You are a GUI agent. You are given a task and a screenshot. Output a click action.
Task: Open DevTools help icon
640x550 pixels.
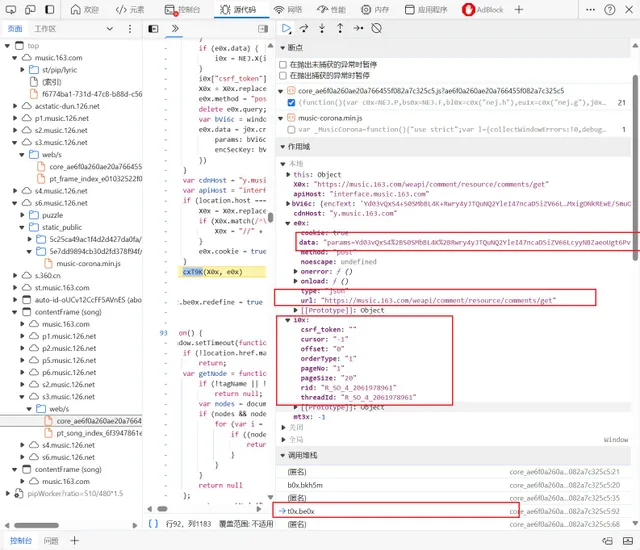610,9
